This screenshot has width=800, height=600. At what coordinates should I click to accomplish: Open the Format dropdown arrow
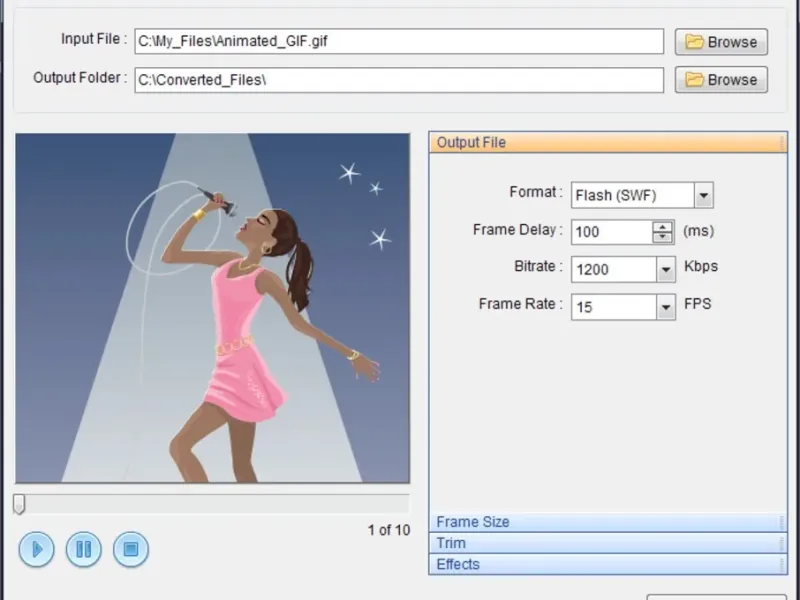pyautogui.click(x=704, y=195)
